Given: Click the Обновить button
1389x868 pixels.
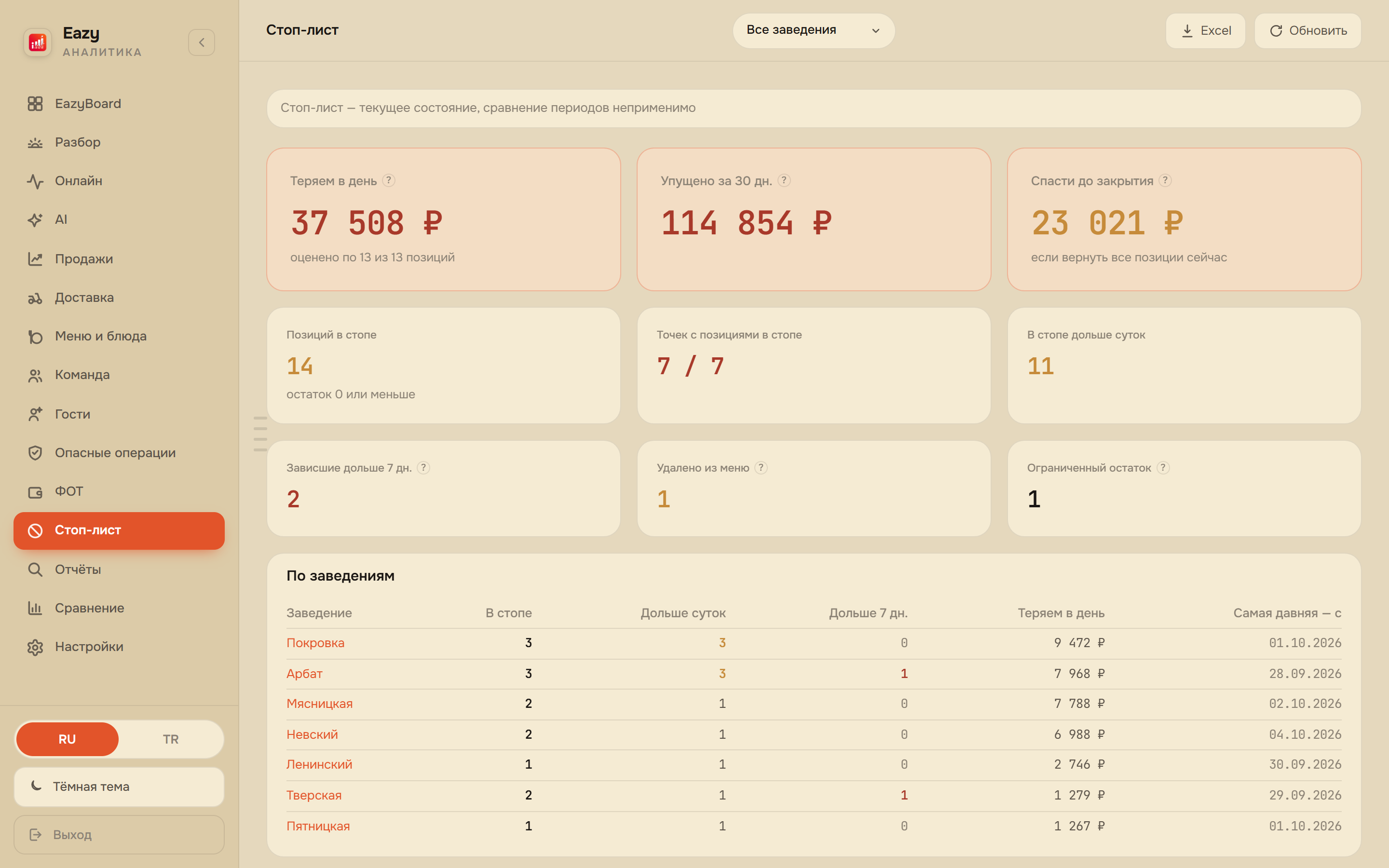Looking at the screenshot, I should point(1307,30).
